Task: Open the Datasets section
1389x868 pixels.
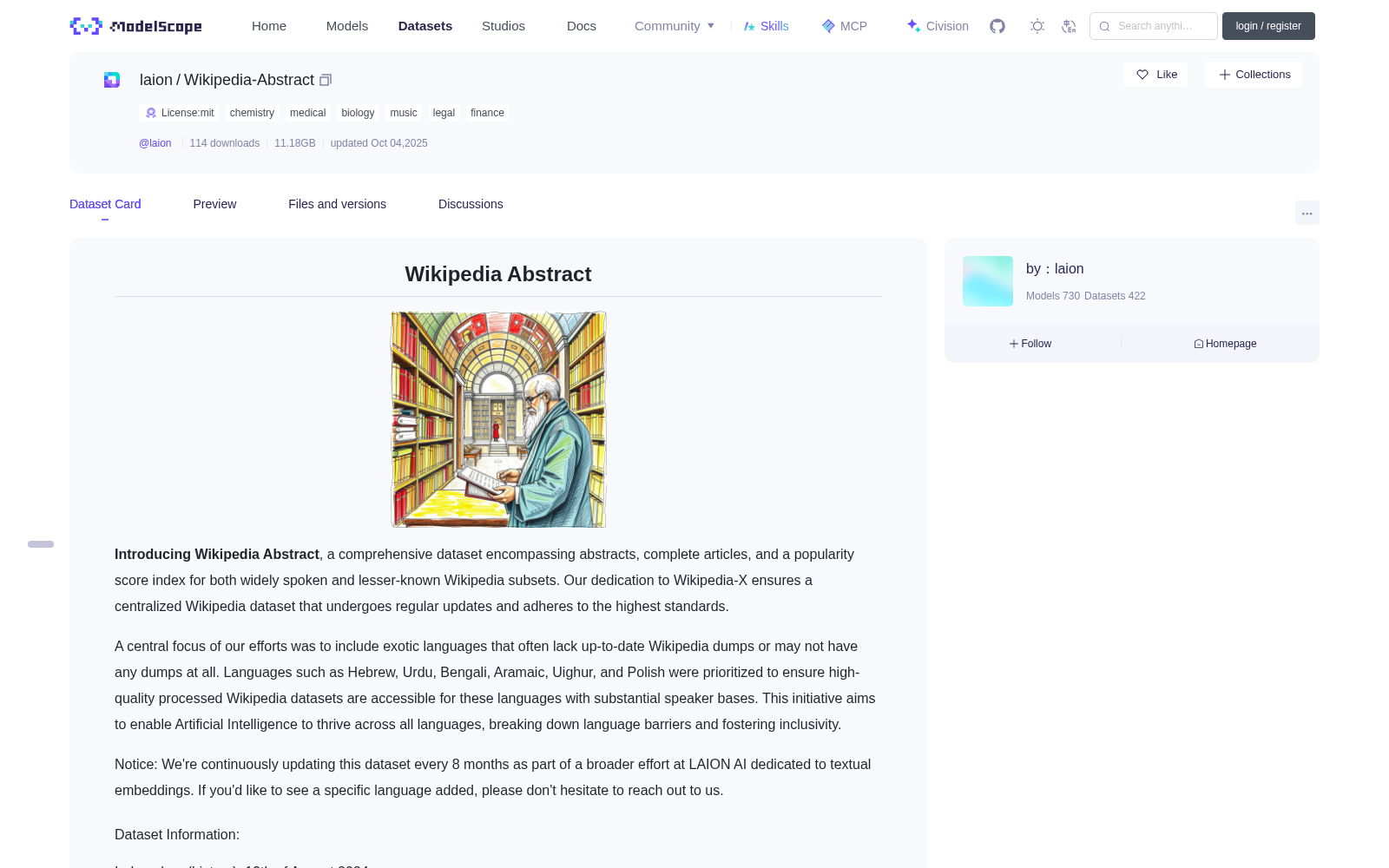Action: 425,26
